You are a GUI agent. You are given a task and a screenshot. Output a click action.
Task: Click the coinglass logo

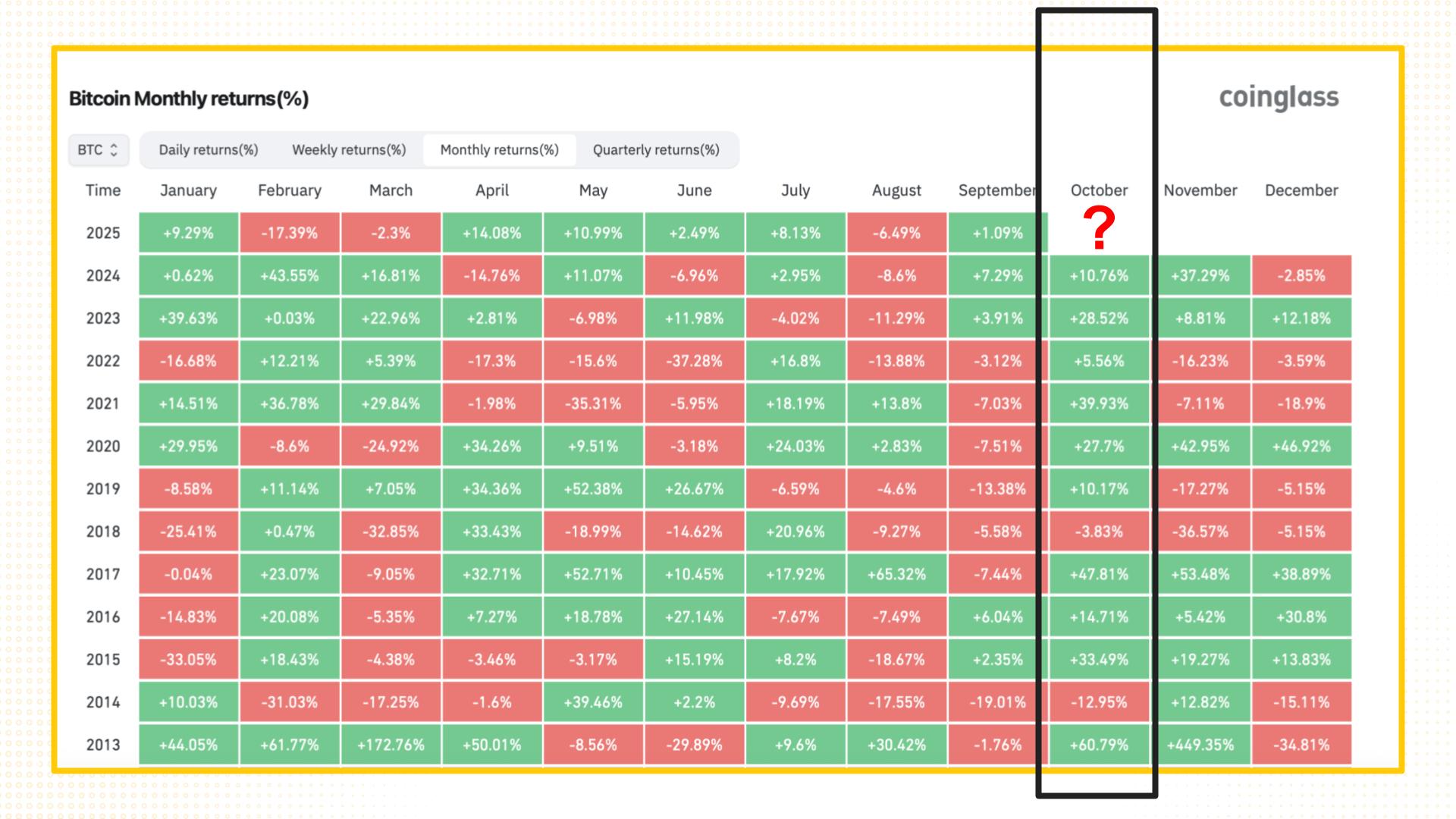click(1279, 98)
